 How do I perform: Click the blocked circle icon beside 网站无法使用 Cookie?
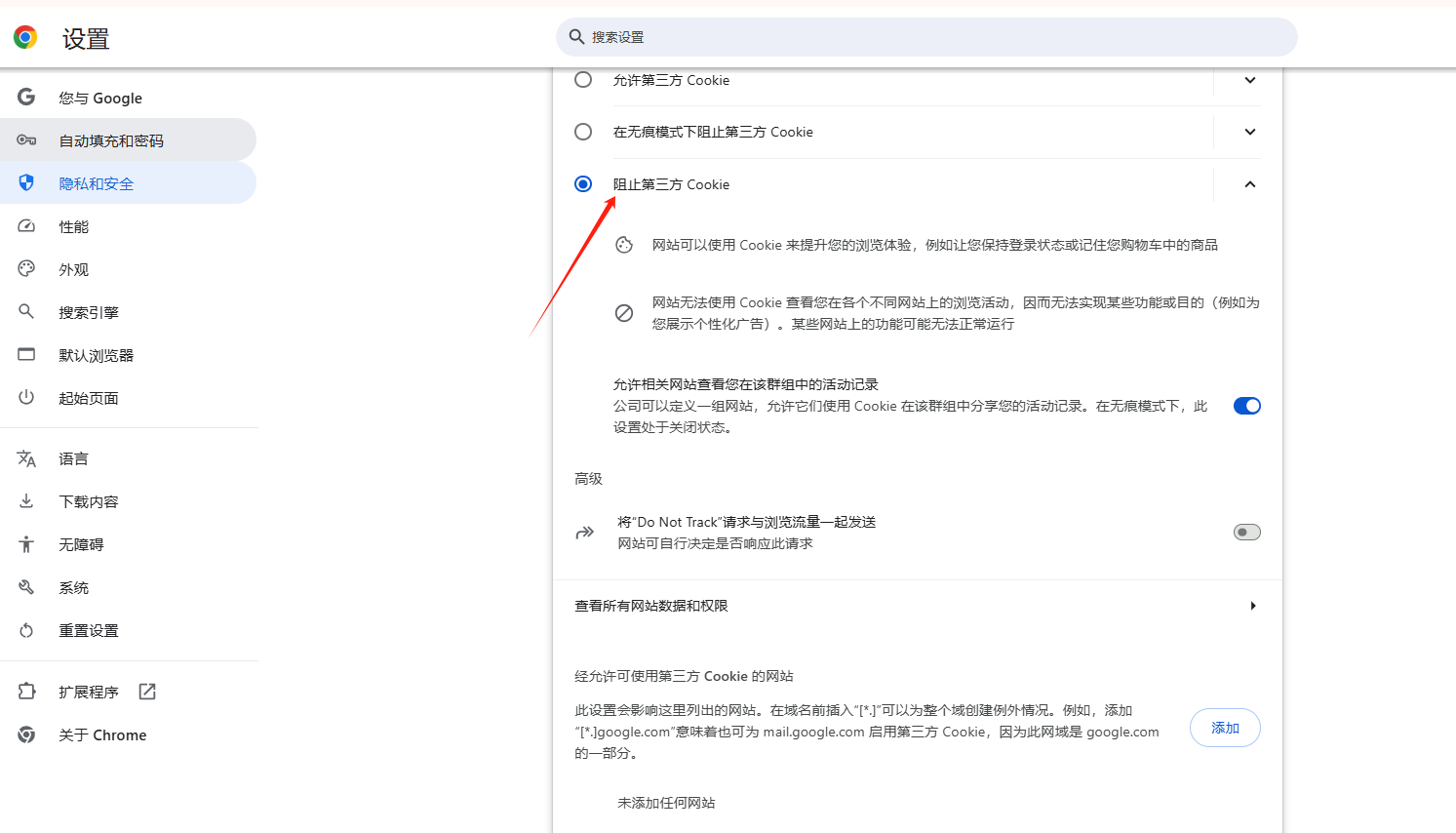[624, 313]
